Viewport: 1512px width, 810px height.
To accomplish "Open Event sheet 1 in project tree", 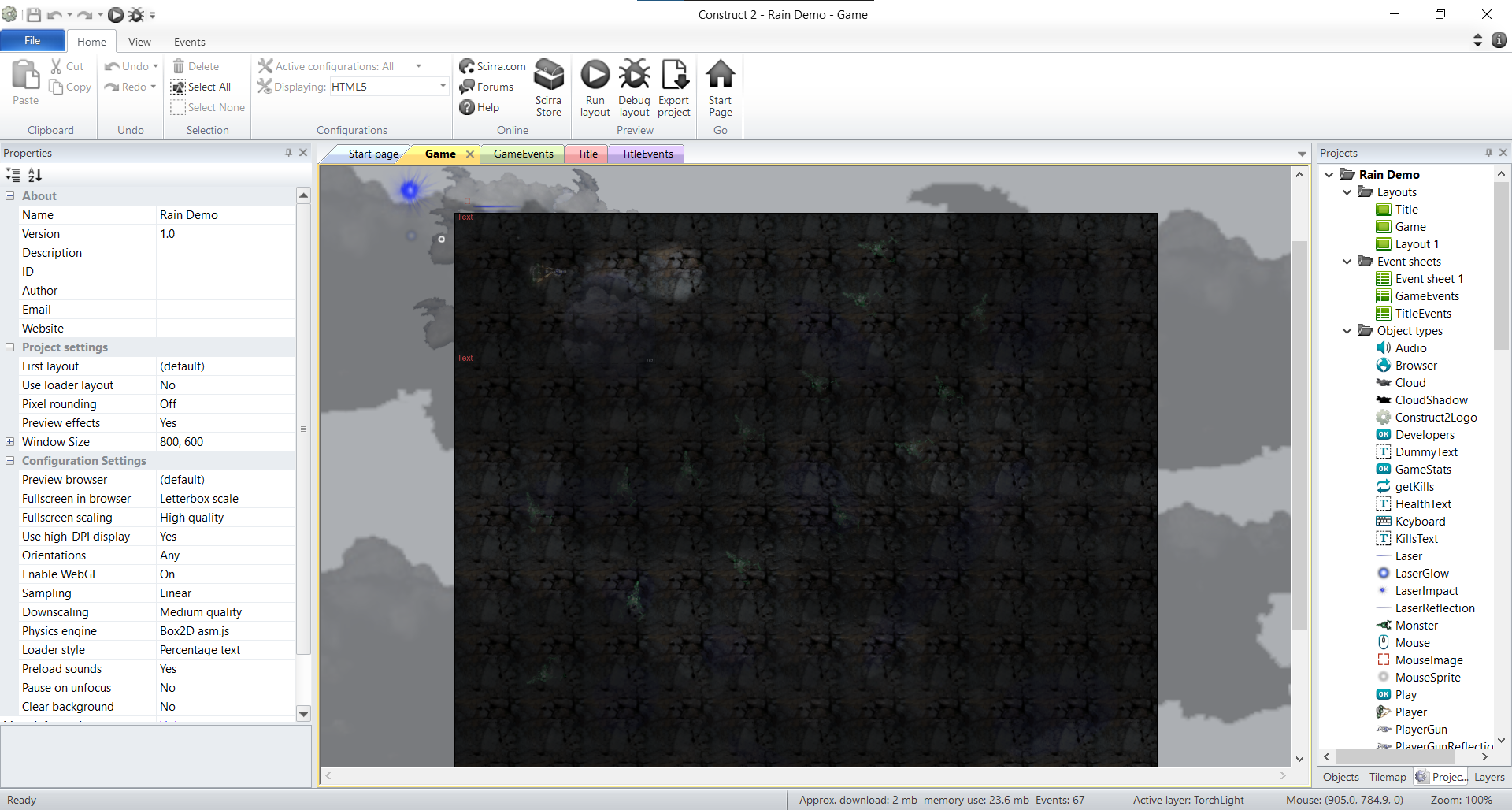I will pyautogui.click(x=1420, y=279).
